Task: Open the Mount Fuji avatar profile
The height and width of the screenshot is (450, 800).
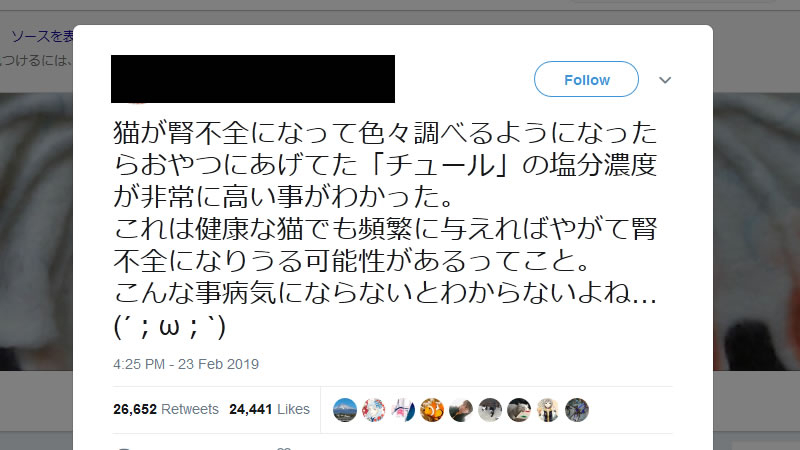Action: (x=345, y=410)
